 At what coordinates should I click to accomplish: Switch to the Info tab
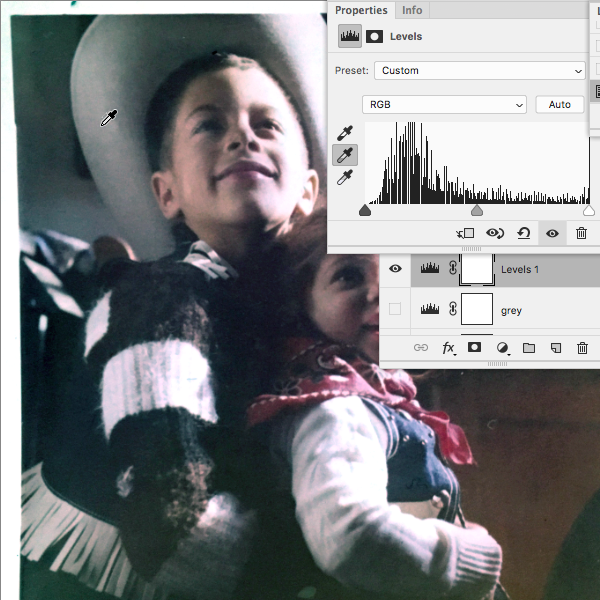(x=411, y=10)
